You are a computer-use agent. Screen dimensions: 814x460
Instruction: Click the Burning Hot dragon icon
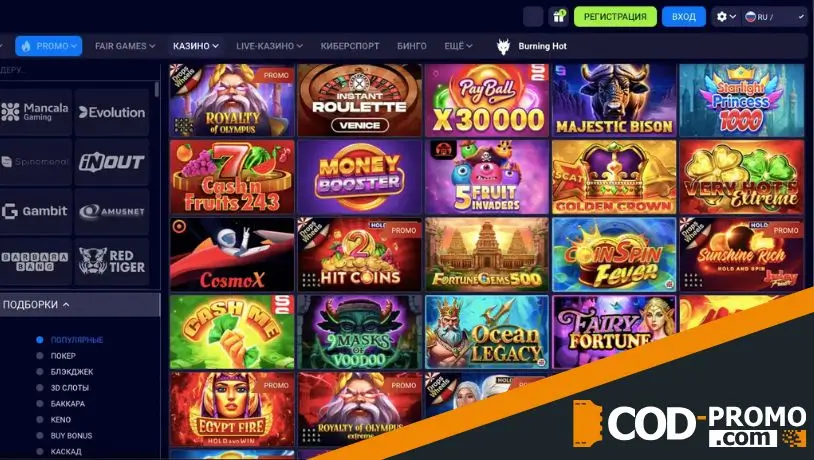coord(503,46)
